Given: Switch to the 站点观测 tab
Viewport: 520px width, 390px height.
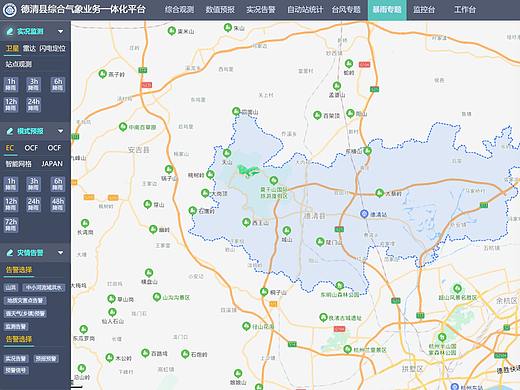Looking at the screenshot, I should 18,64.
